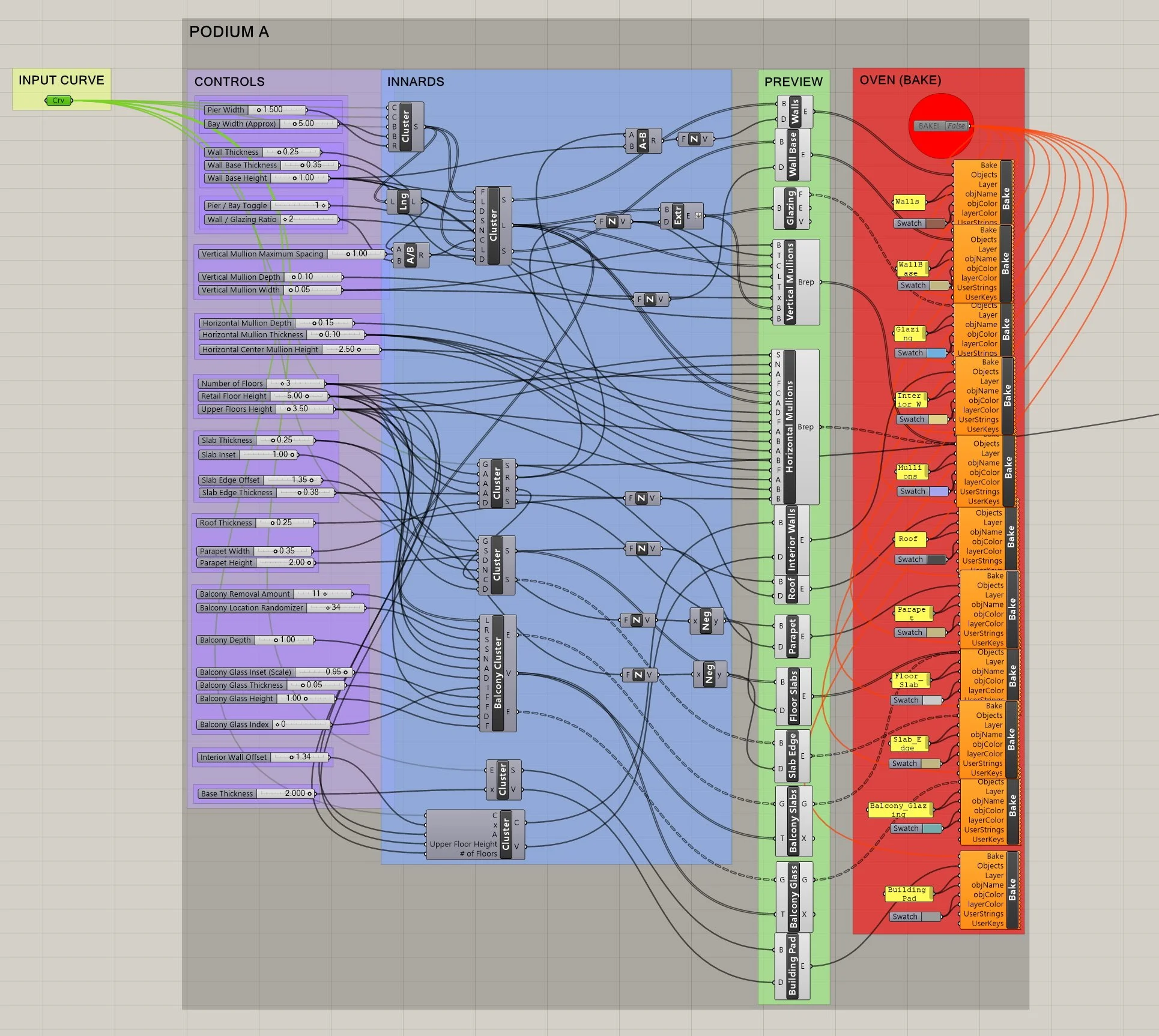Adjust the Wall Thickness slider
Image resolution: width=1159 pixels, height=1036 pixels.
click(x=263, y=152)
